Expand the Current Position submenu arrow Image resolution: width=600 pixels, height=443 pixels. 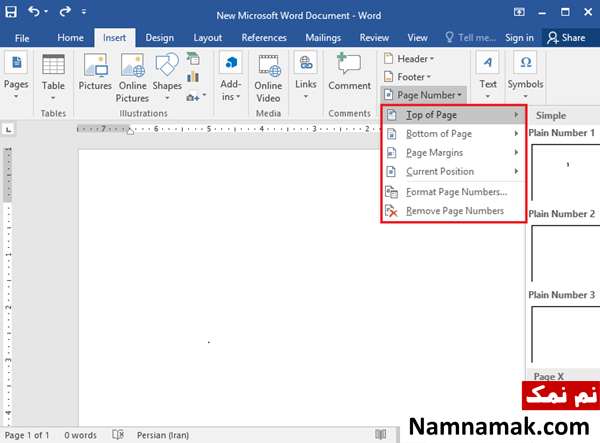pos(516,171)
